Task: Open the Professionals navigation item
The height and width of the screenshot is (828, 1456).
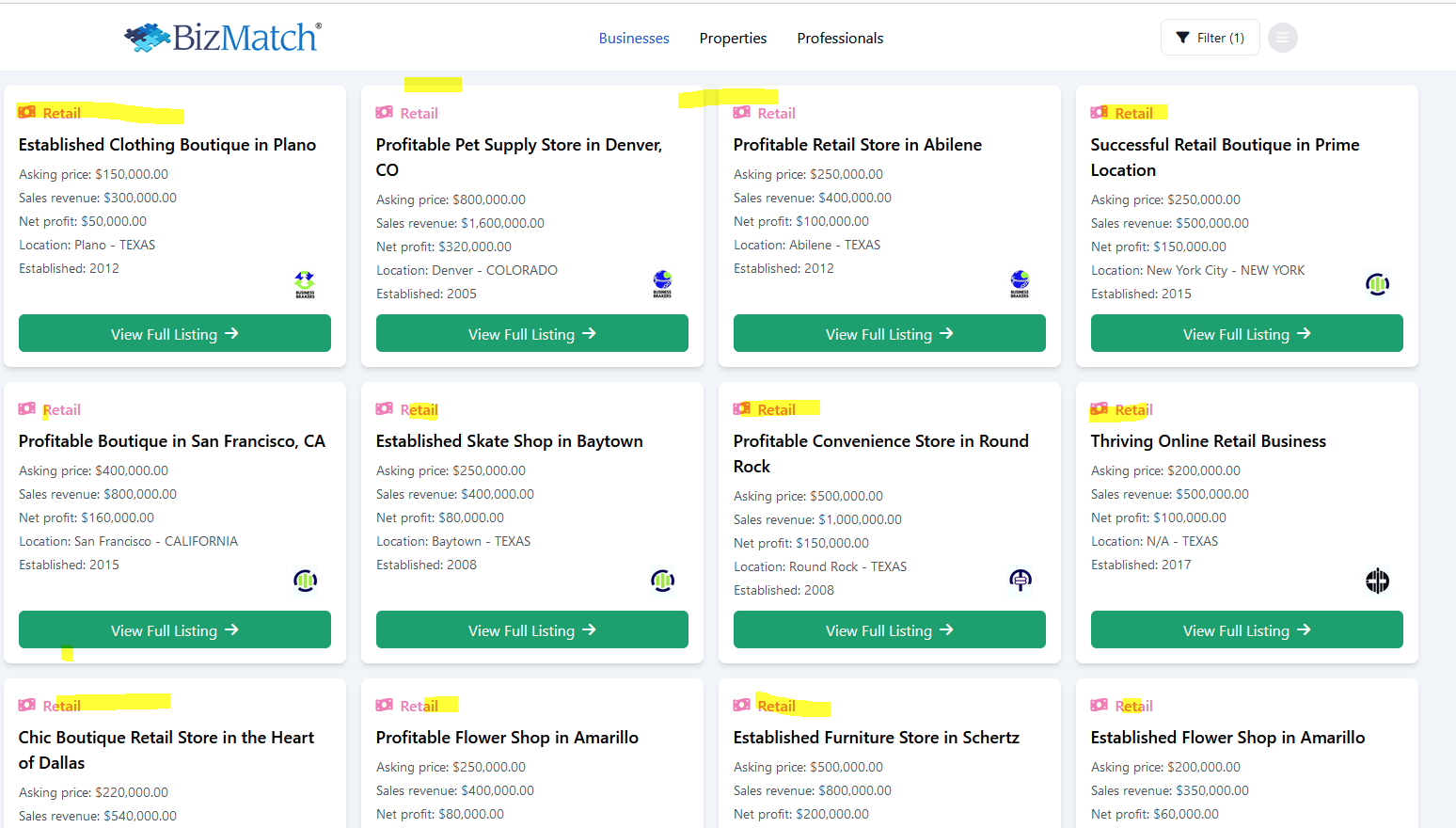Action: tap(840, 39)
